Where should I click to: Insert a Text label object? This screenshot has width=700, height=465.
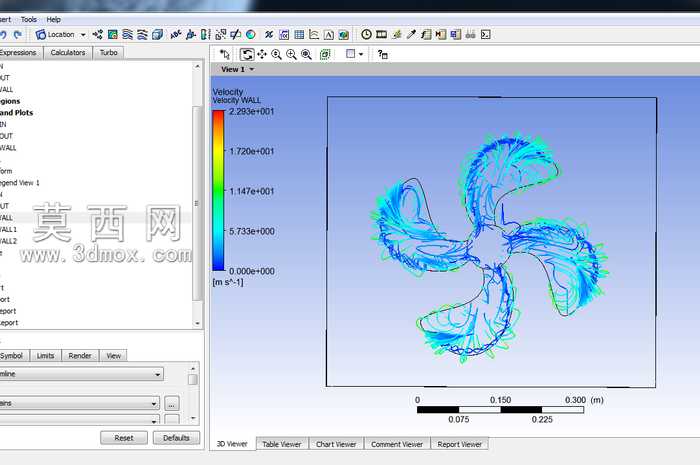click(176, 34)
